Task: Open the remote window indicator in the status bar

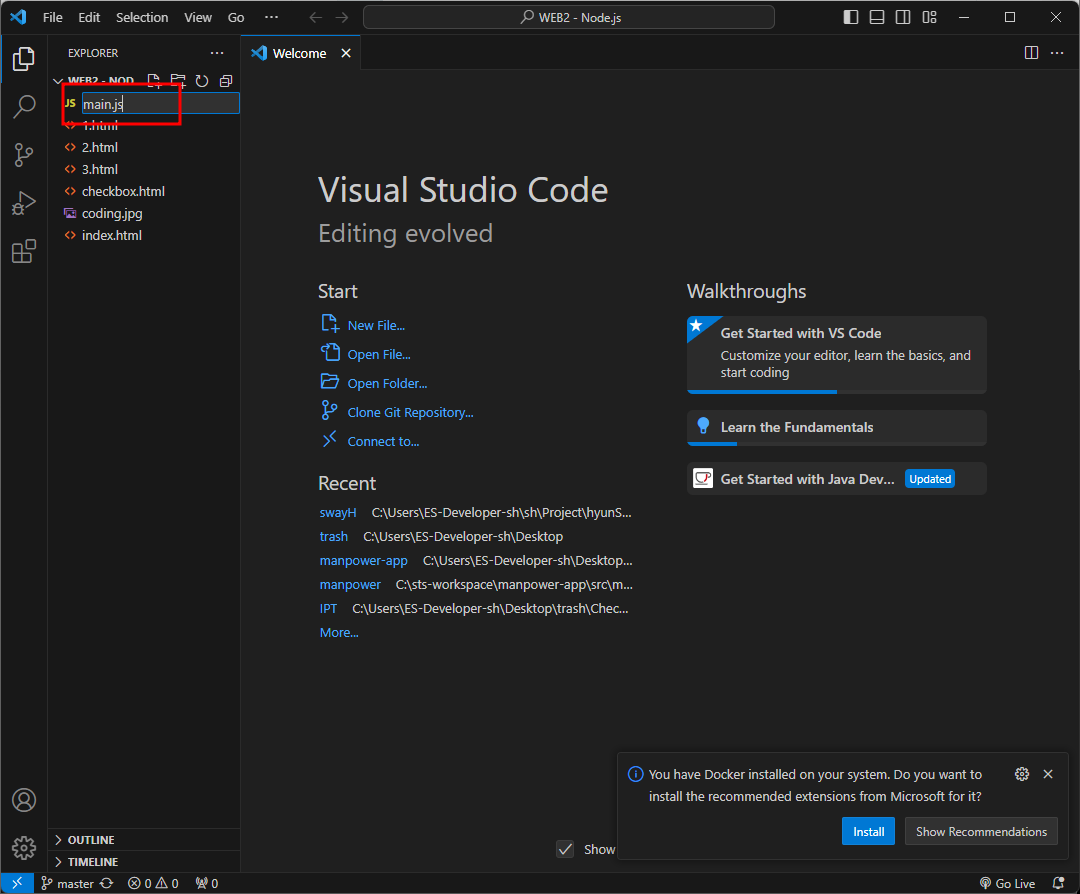Action: pos(17,883)
